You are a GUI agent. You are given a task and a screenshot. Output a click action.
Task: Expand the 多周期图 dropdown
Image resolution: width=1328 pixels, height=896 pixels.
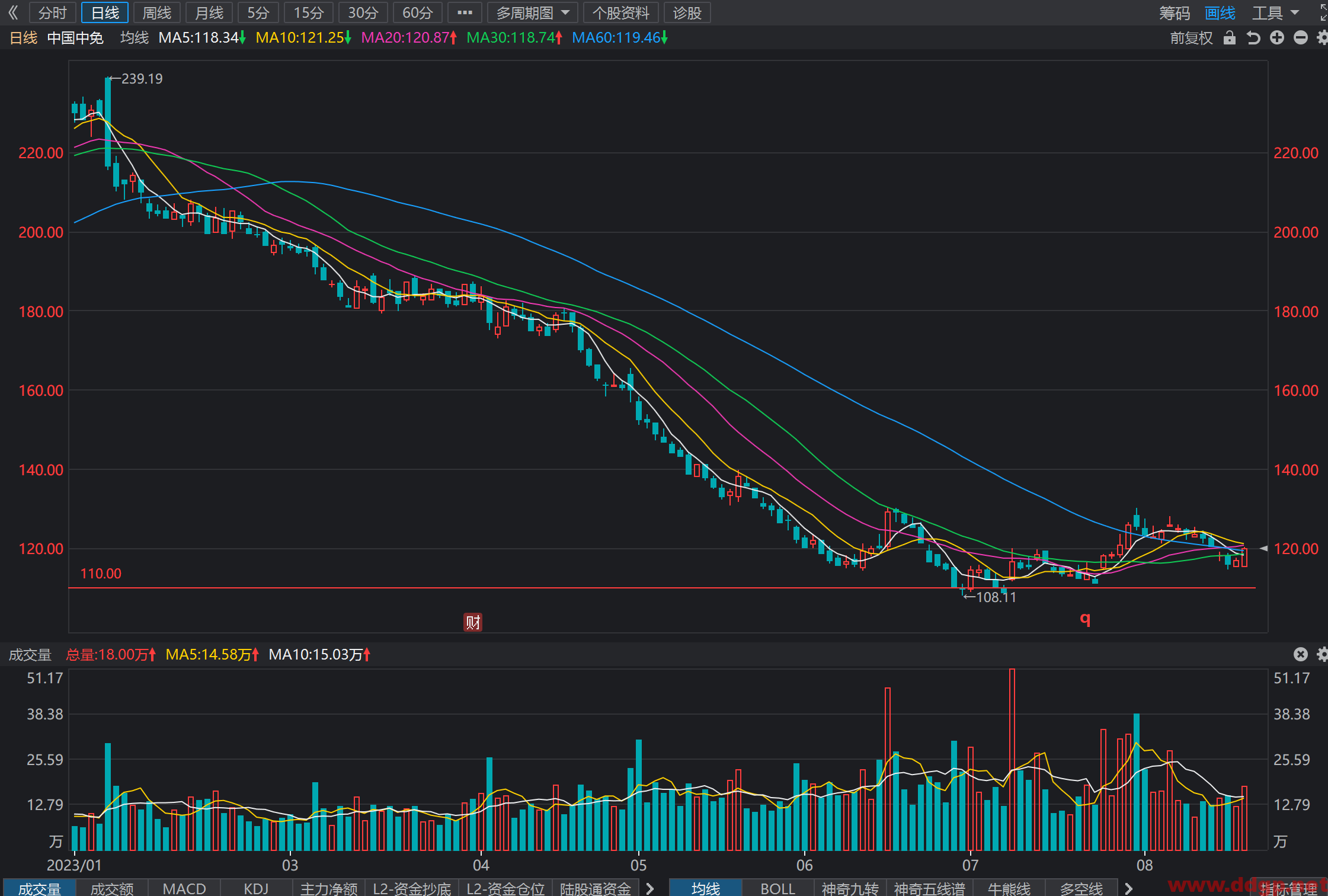point(532,12)
